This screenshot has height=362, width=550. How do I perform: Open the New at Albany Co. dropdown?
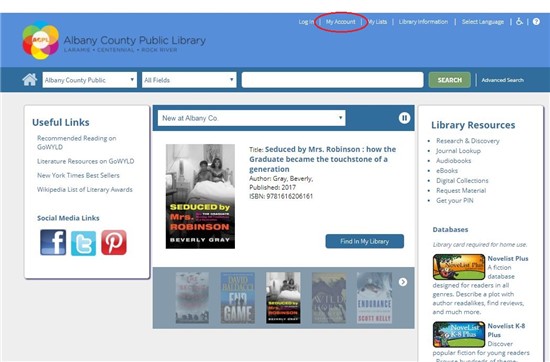click(x=251, y=118)
